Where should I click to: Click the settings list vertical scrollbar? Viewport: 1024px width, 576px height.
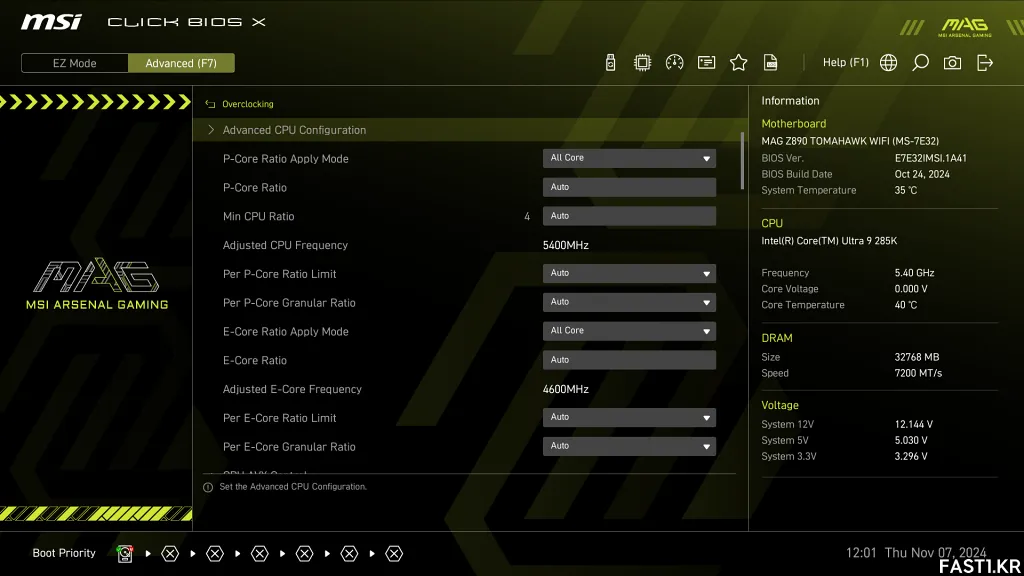click(742, 160)
